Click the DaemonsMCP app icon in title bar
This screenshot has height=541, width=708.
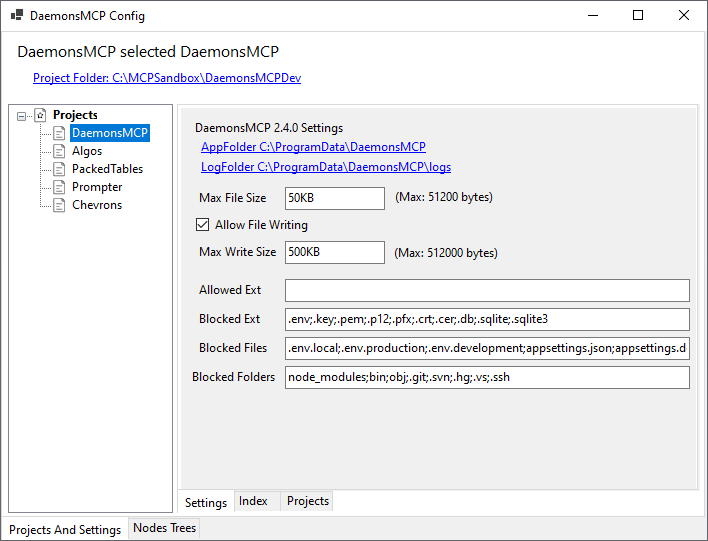tap(17, 15)
